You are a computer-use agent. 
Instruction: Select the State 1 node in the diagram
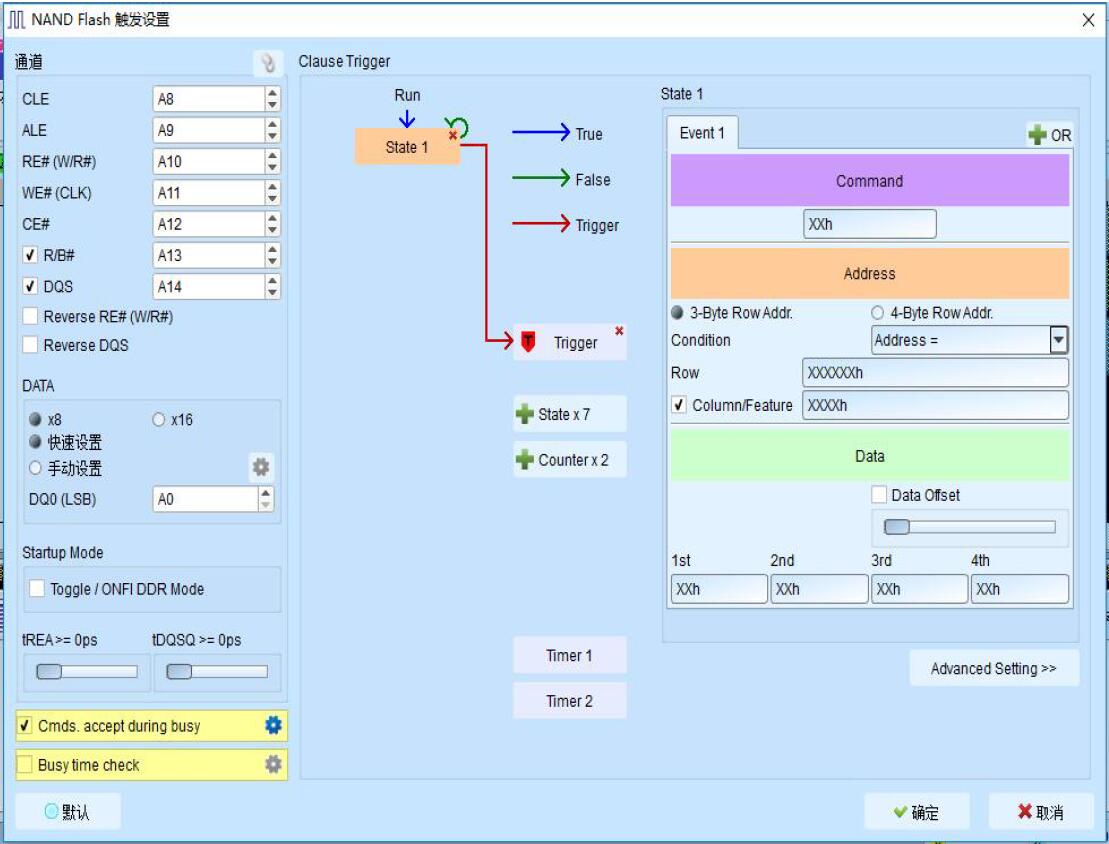point(405,147)
